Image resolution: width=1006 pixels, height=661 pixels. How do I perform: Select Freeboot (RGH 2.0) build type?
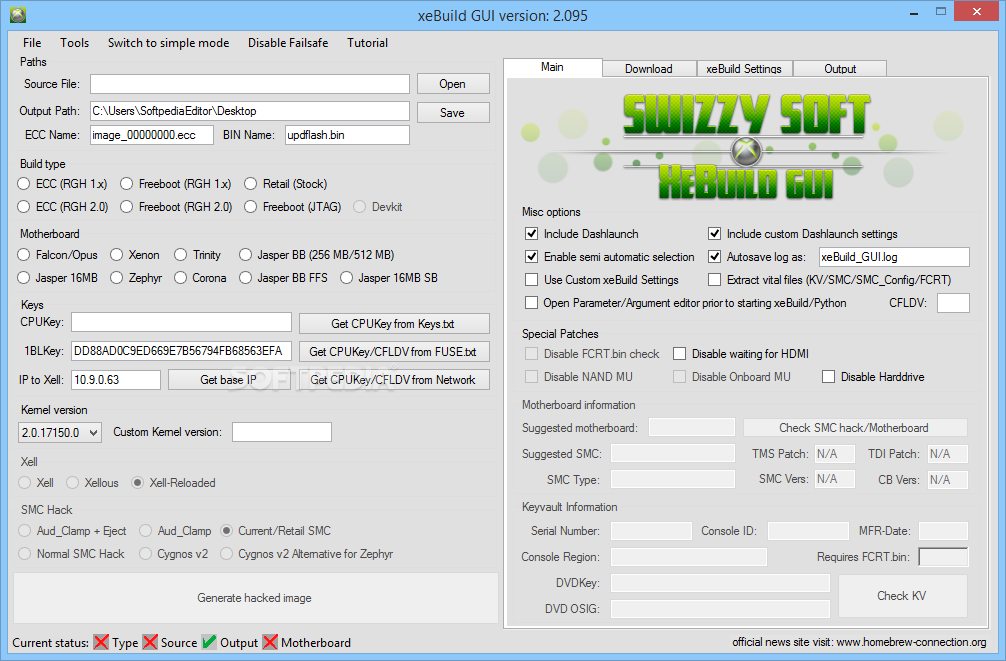(x=176, y=207)
